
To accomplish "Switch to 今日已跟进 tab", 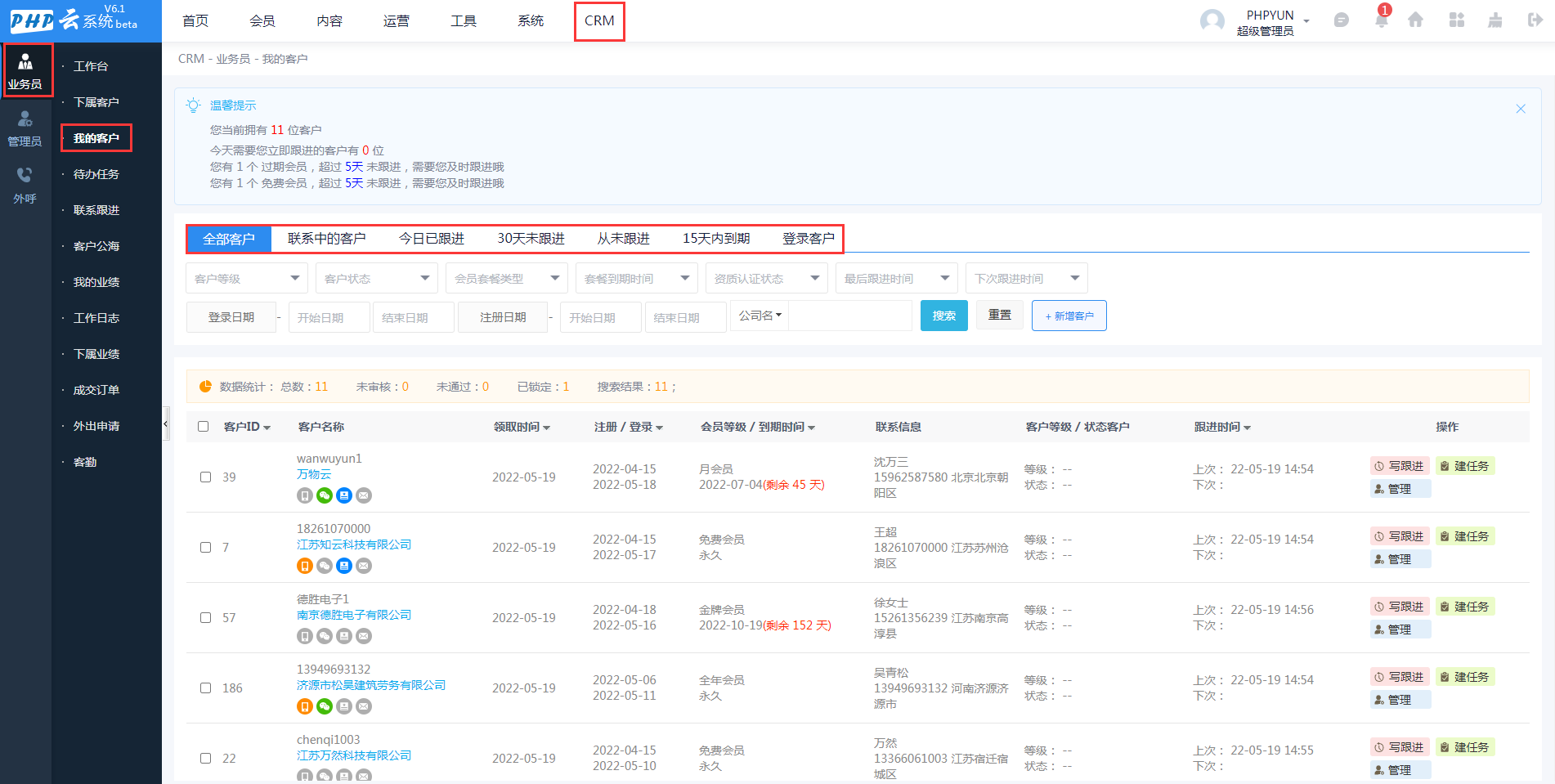I will (x=432, y=239).
